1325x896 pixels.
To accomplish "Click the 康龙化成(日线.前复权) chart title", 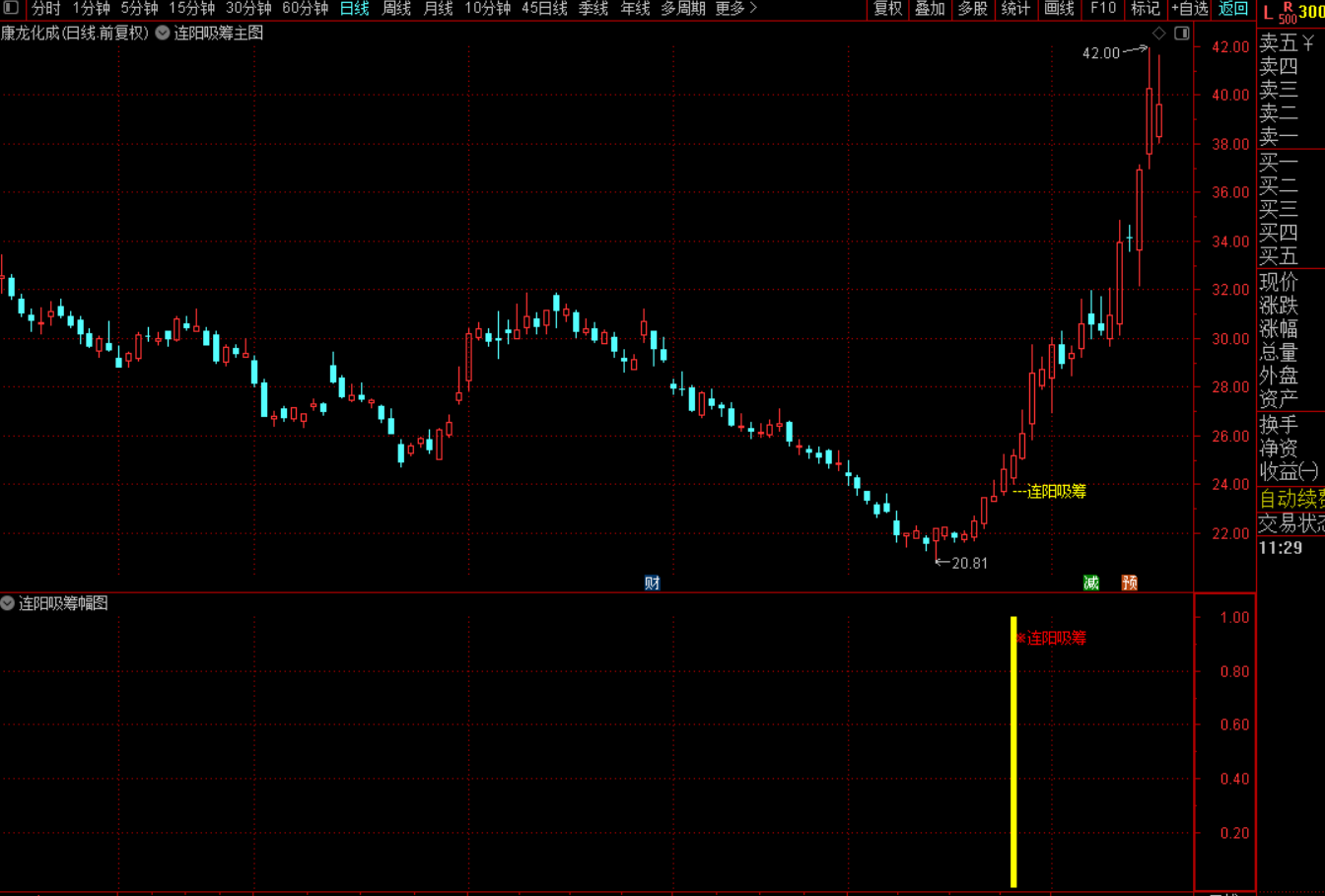I will point(75,33).
